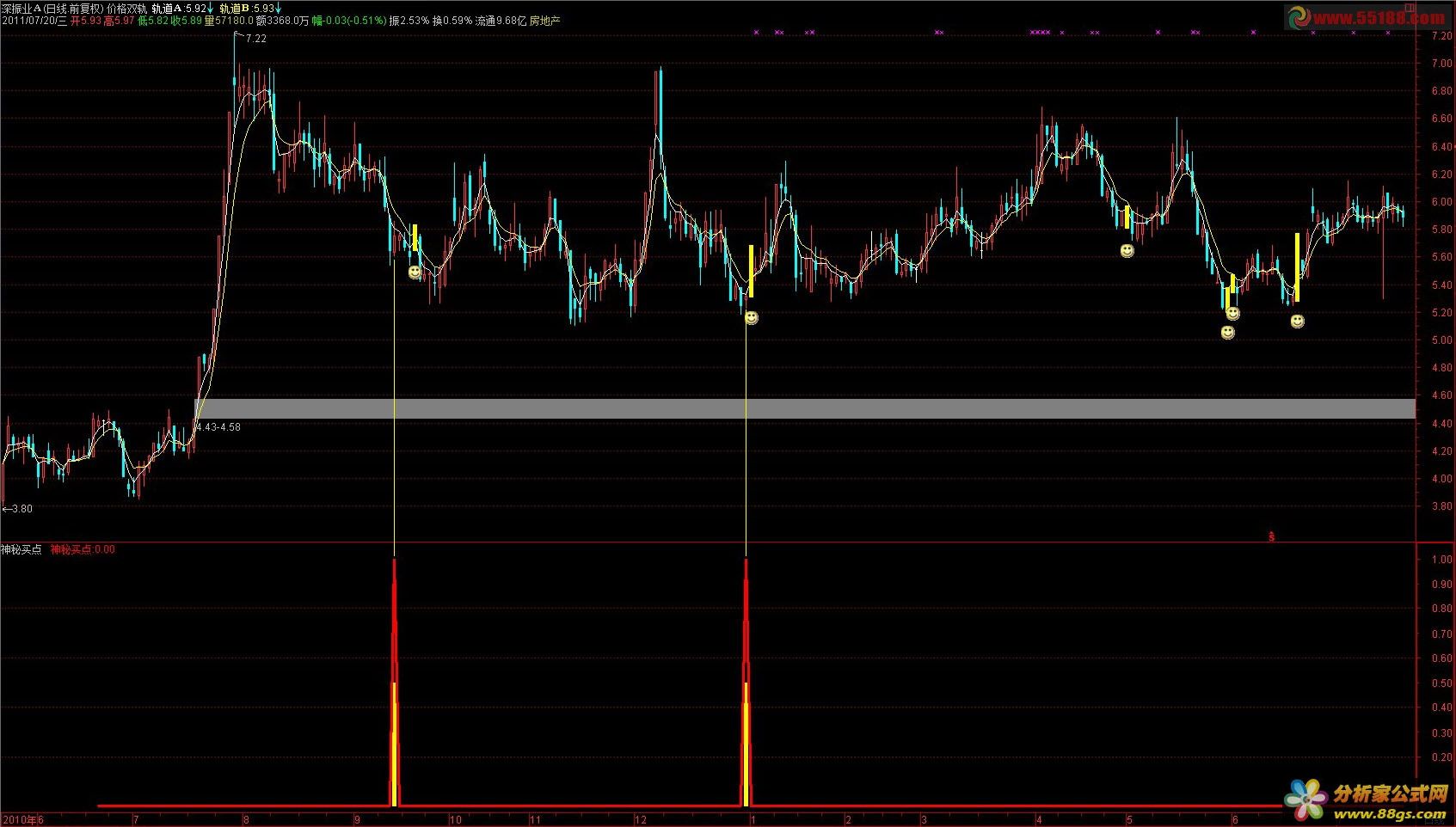1456x827 pixels.
Task: Select the stock title 深振业A(日线.前复权)
Action: [52, 8]
